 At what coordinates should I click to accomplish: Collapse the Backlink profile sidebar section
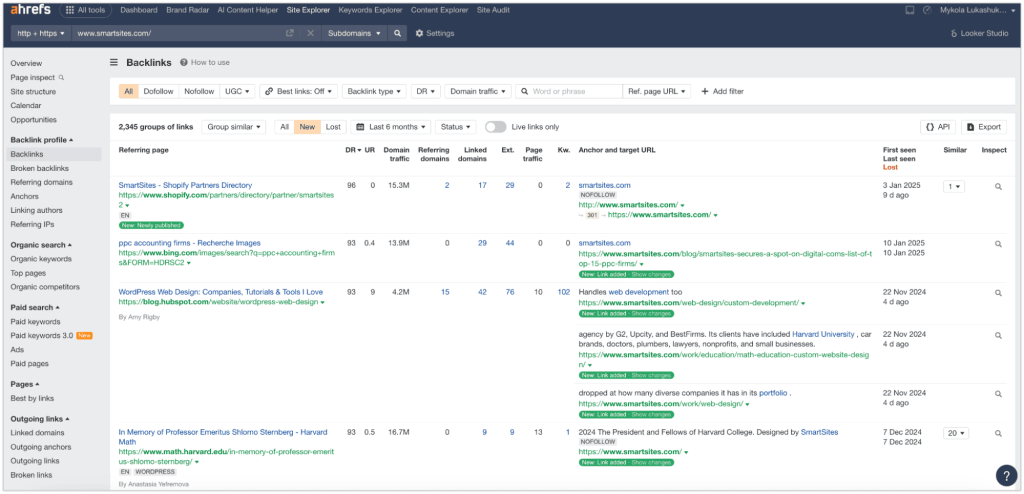tap(42, 140)
